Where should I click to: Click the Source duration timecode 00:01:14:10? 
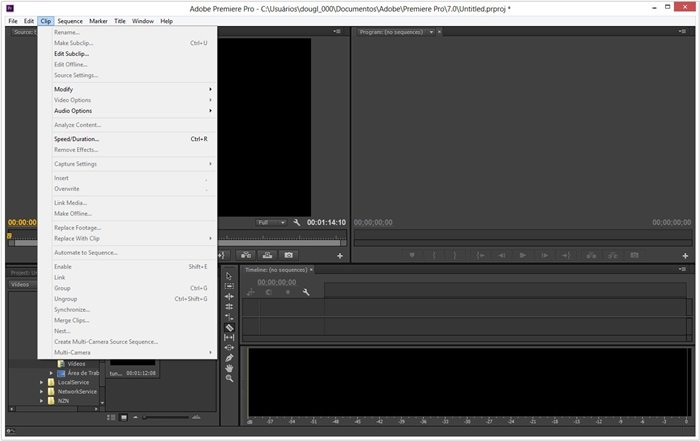click(x=326, y=222)
